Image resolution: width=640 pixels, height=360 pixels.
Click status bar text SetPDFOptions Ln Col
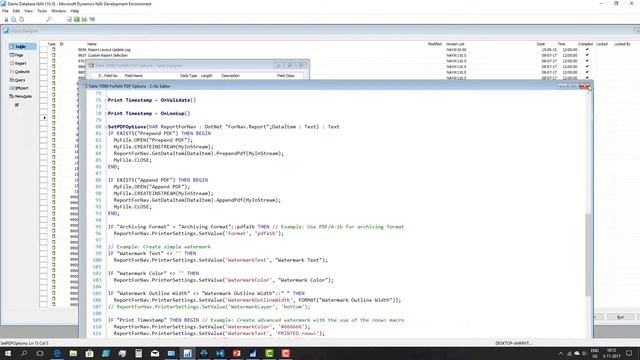[x=24, y=343]
